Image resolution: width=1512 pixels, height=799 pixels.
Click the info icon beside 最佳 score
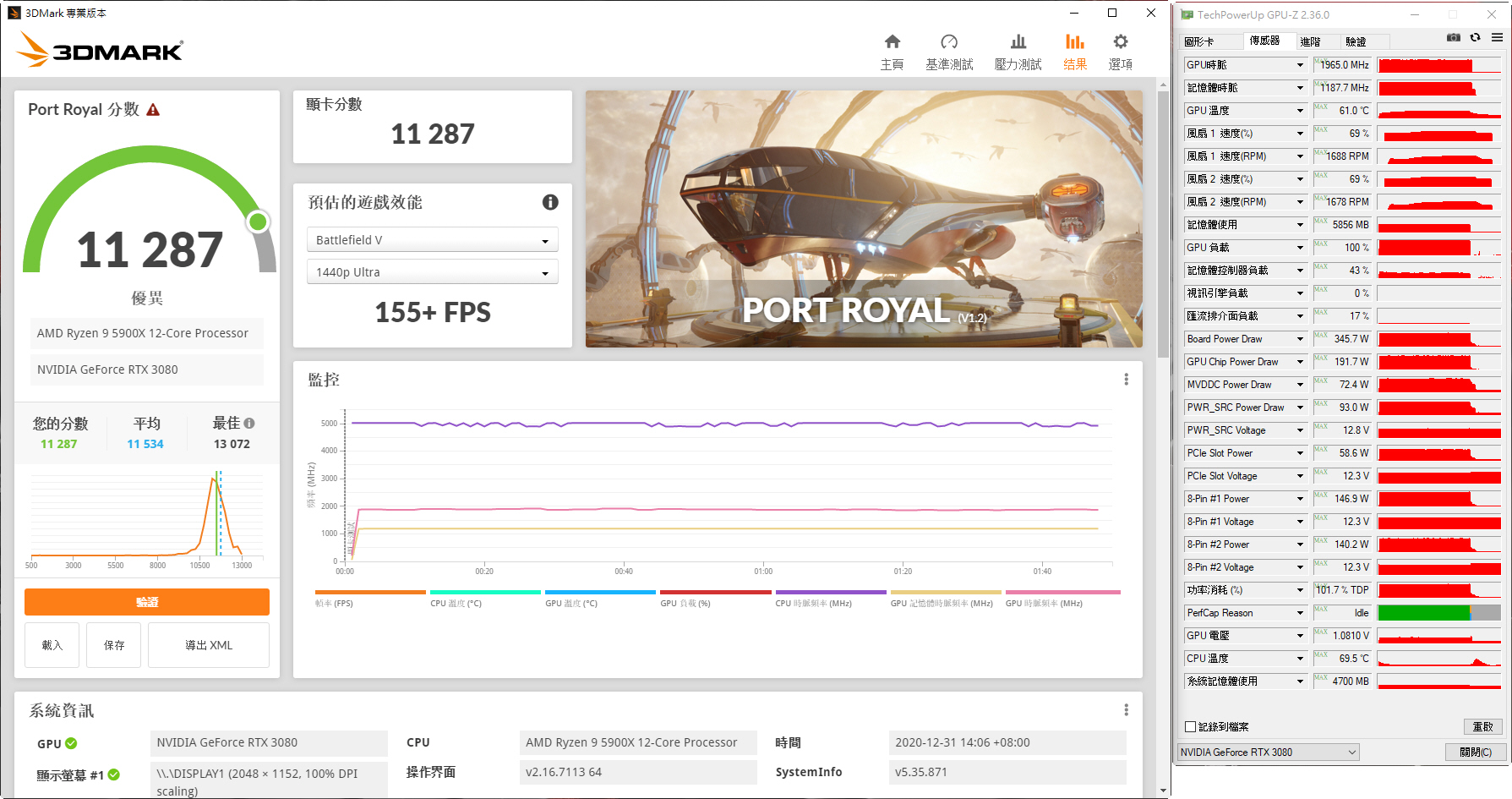[249, 424]
